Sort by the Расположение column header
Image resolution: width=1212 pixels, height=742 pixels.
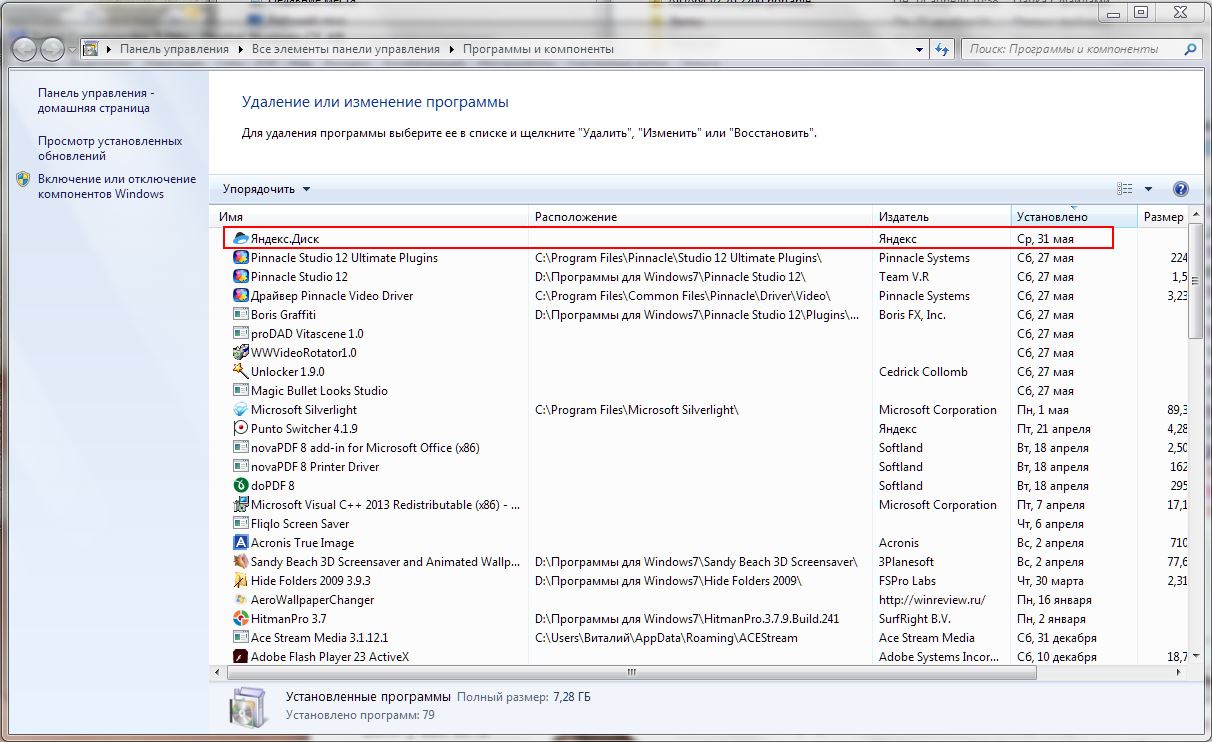tap(700, 217)
